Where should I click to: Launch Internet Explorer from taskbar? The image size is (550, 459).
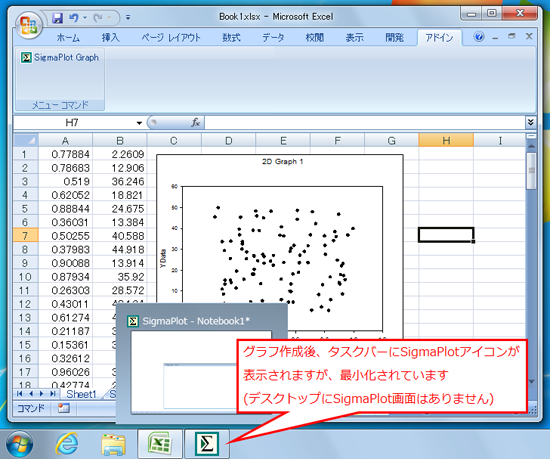pyautogui.click(x=67, y=444)
